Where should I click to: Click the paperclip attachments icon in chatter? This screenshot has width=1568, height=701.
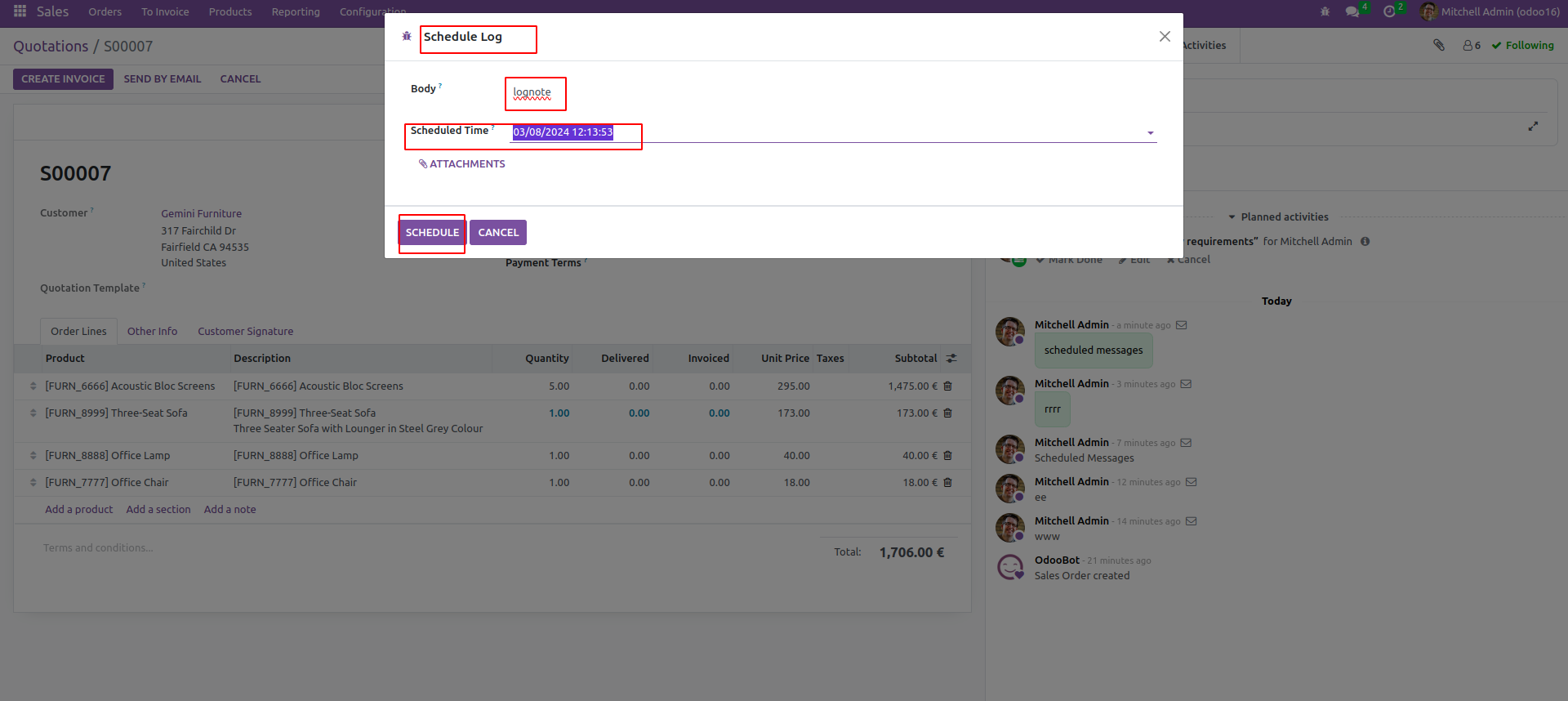[1439, 46]
